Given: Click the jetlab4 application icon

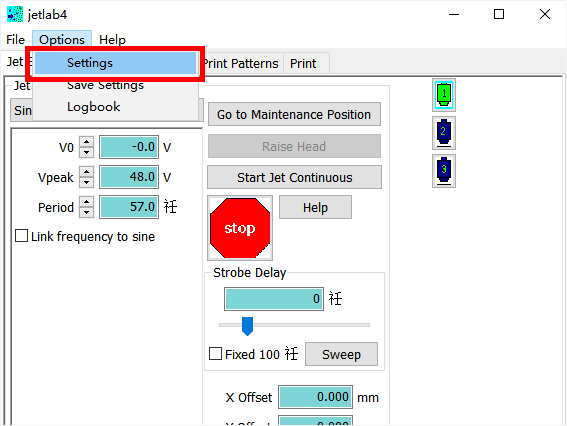Looking at the screenshot, I should (x=15, y=14).
